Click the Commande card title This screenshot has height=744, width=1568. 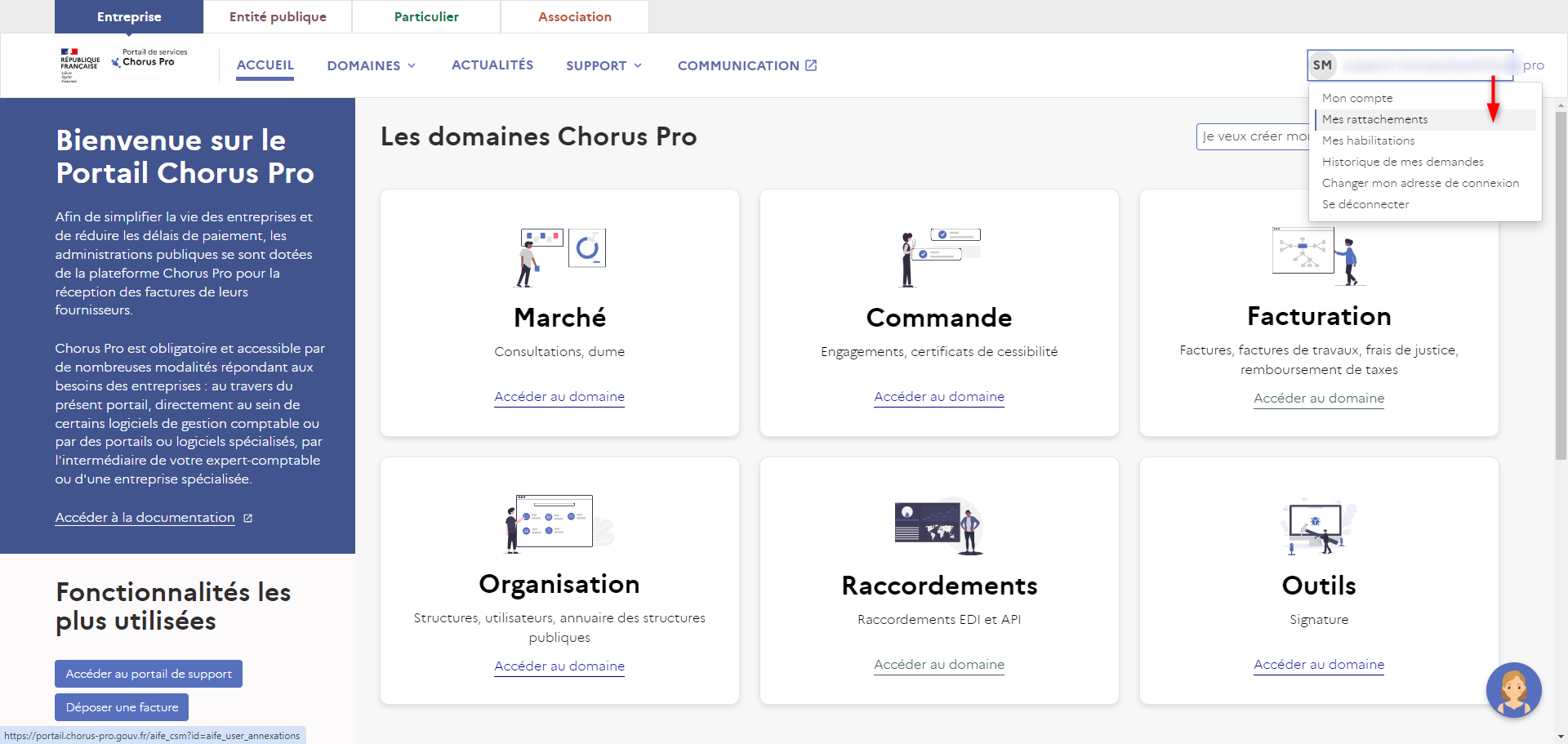click(x=939, y=318)
